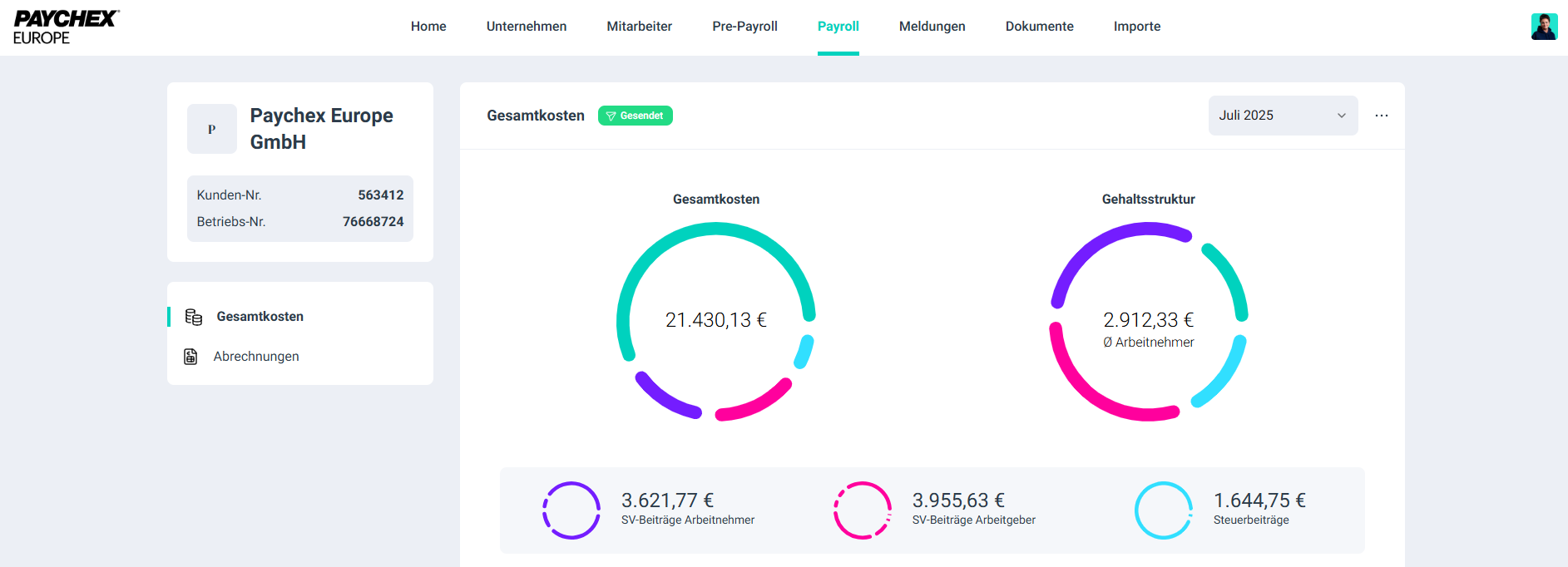Click the cyan Steuerbeiträge ring icon
This screenshot has width=1568, height=567.
coord(1164,510)
